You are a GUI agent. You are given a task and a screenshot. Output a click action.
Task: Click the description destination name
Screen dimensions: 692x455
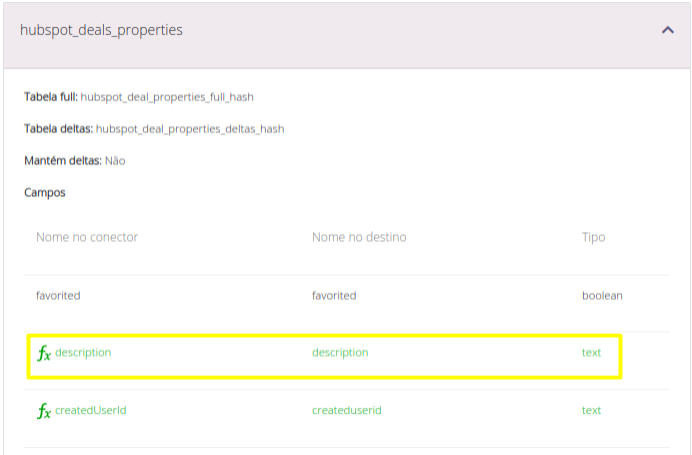(340, 353)
